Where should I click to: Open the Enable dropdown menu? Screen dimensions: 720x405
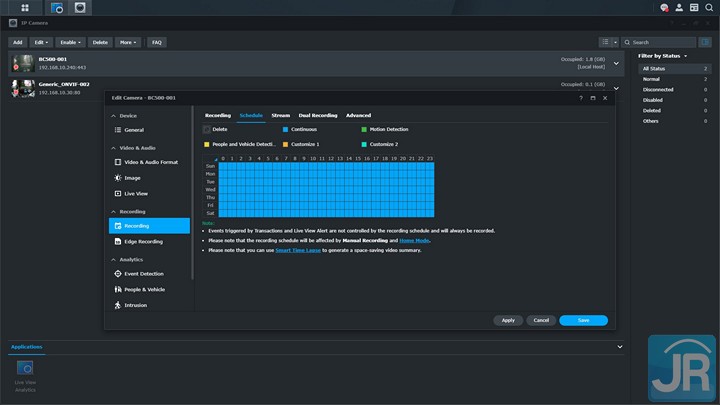[71, 42]
